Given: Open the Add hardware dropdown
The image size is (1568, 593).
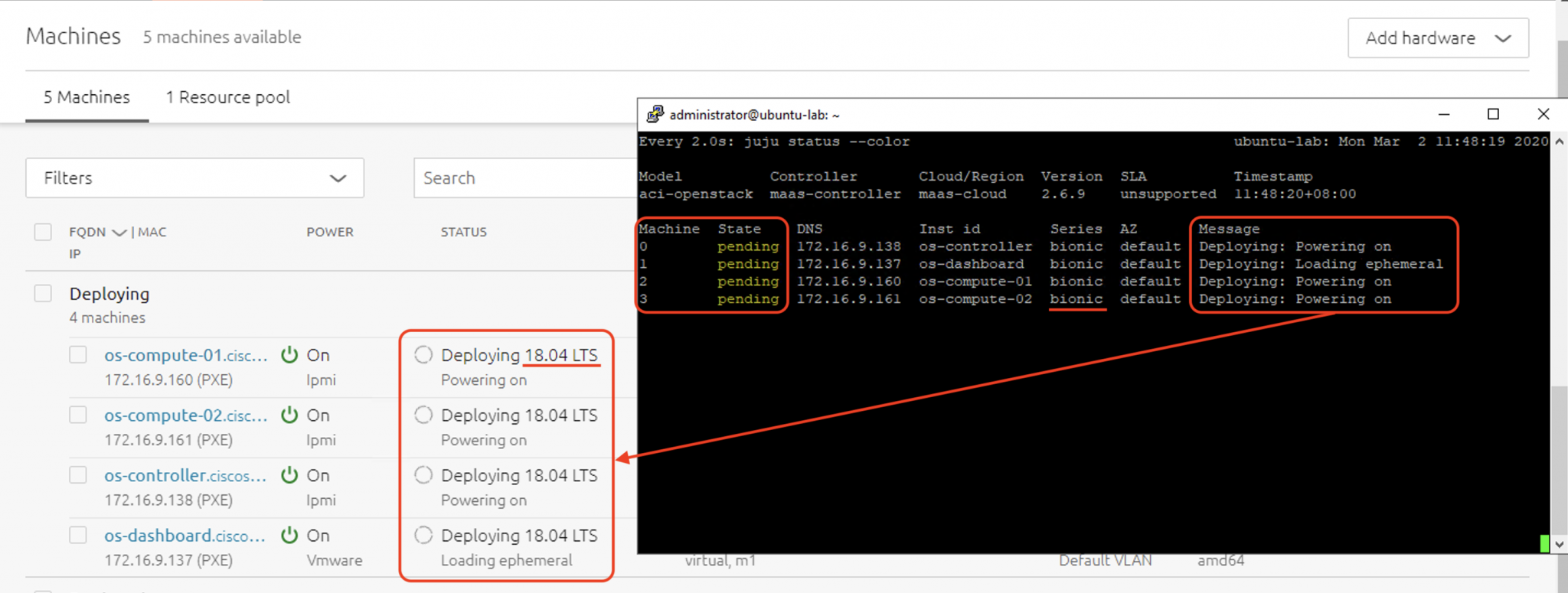Looking at the screenshot, I should [1438, 38].
